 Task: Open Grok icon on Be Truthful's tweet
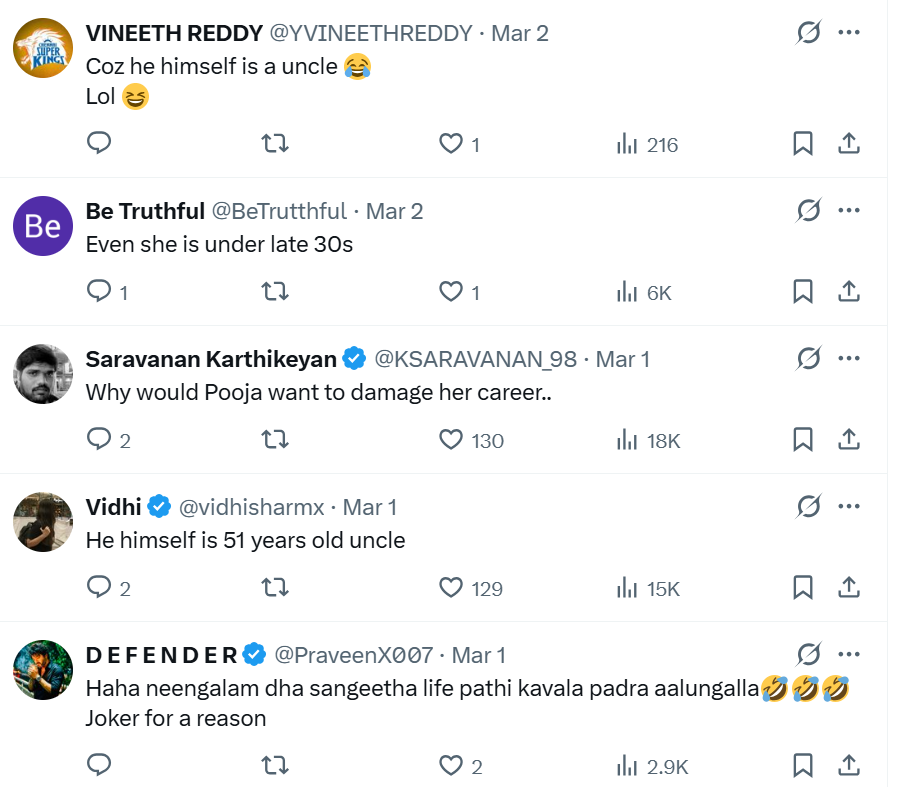(808, 211)
